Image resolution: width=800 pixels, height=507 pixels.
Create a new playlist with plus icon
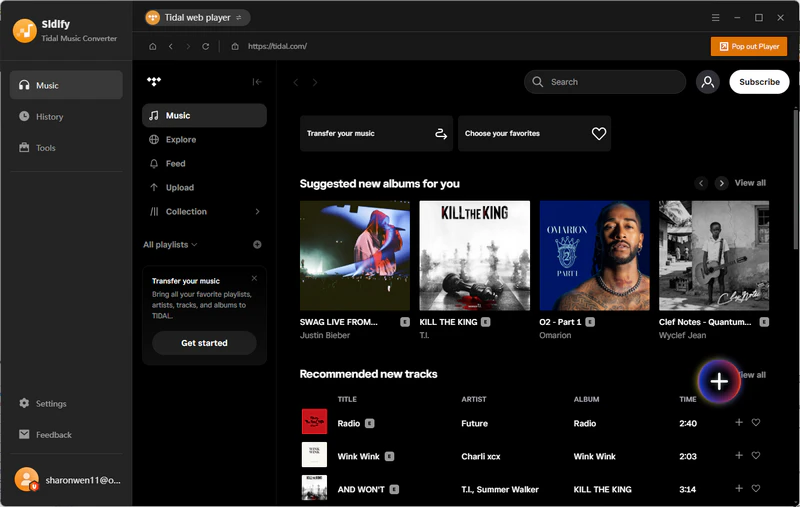tap(257, 245)
